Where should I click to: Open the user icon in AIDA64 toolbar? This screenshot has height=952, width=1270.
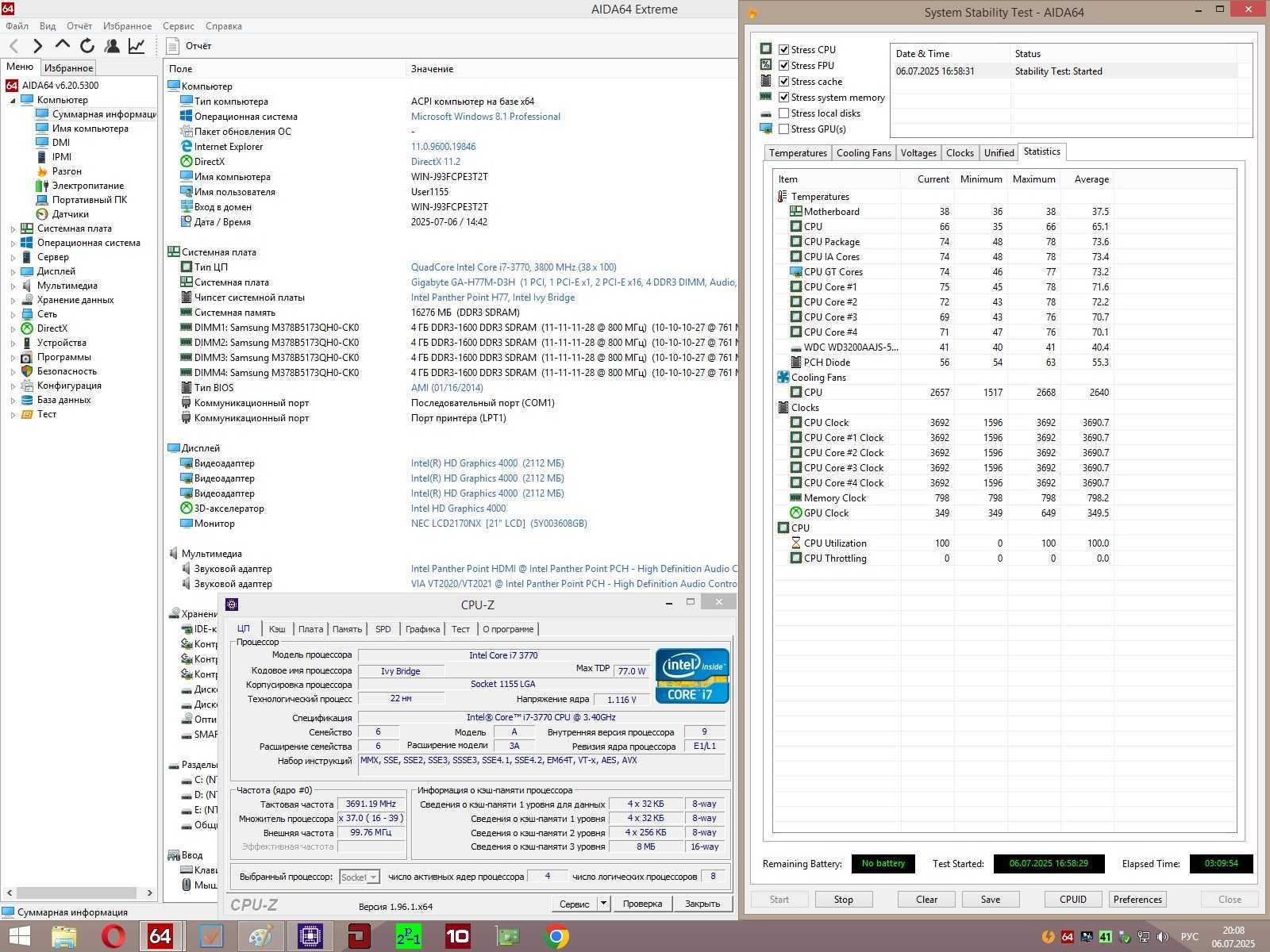pyautogui.click(x=112, y=46)
